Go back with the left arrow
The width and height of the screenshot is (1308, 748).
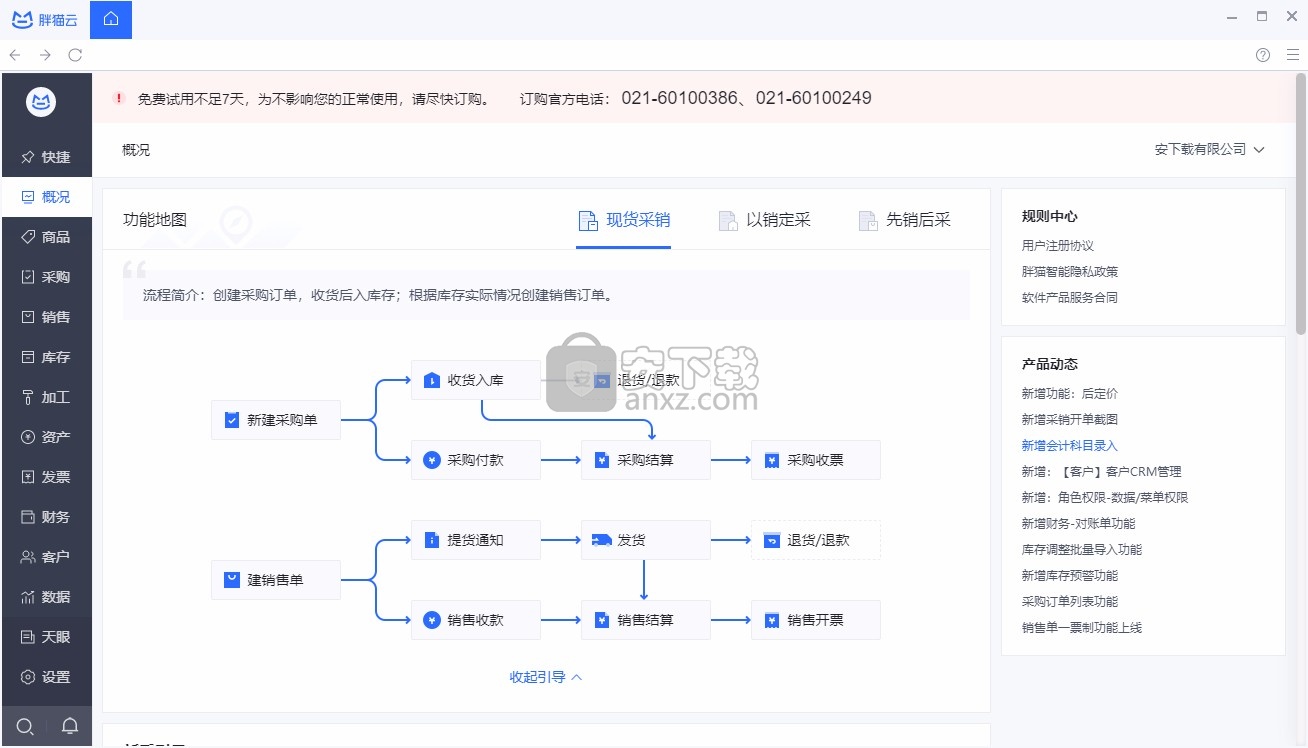tap(15, 55)
